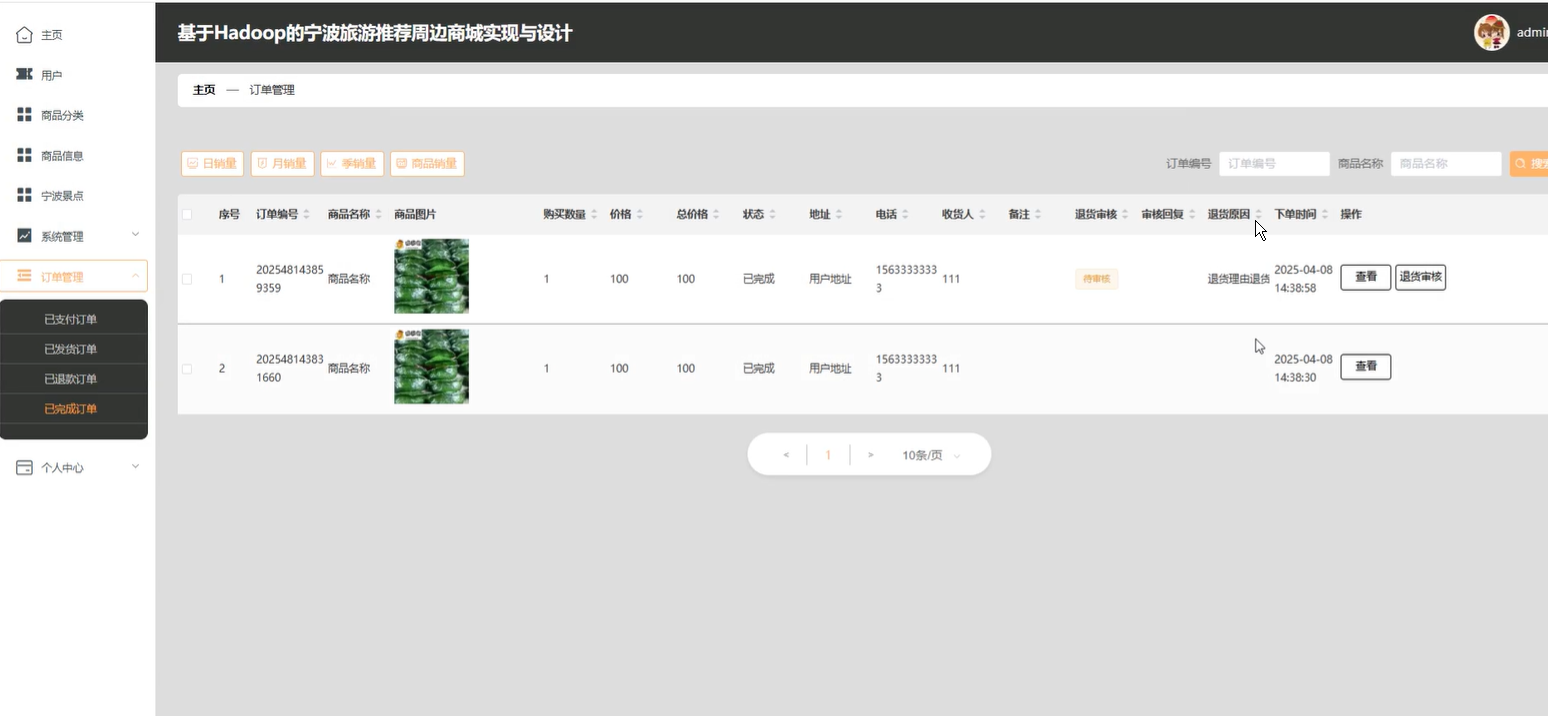Open product image in row 2

coord(431,366)
